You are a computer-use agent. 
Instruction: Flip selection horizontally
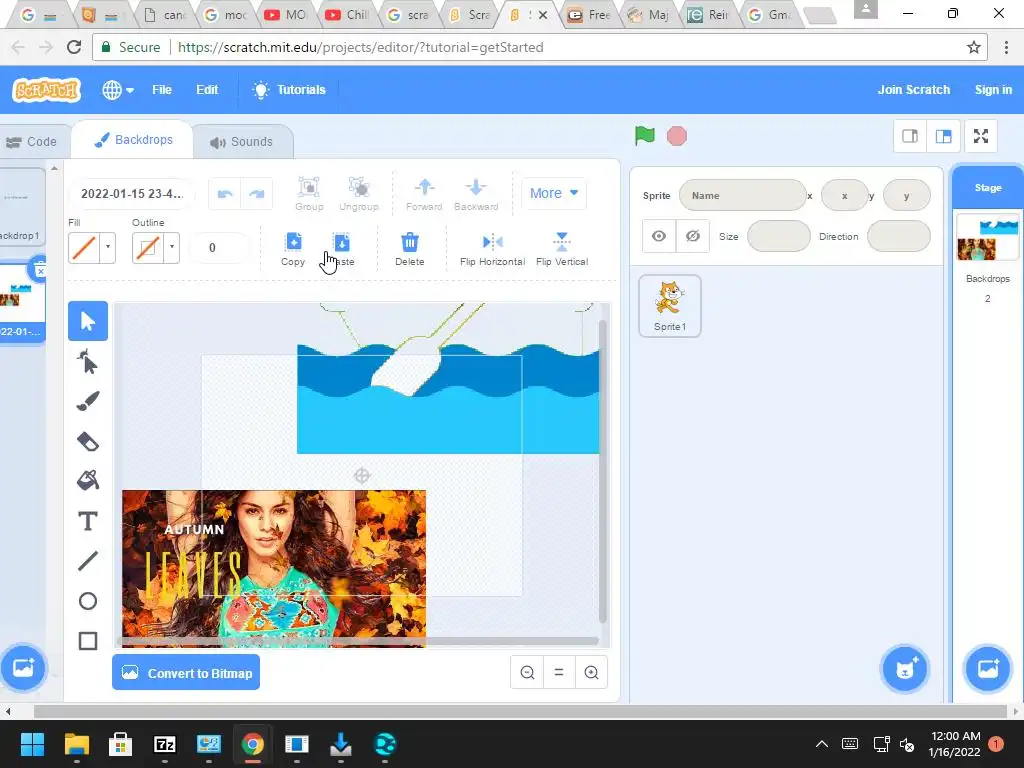(x=492, y=249)
